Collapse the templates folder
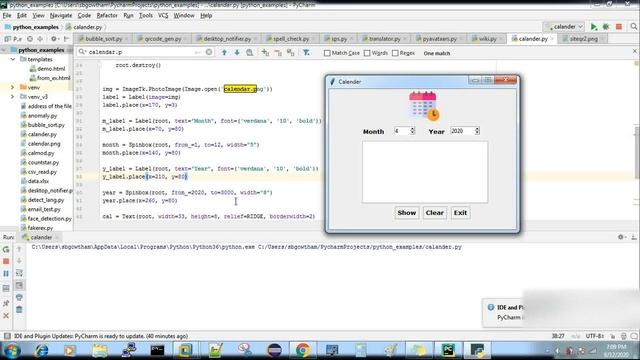 click(13, 59)
